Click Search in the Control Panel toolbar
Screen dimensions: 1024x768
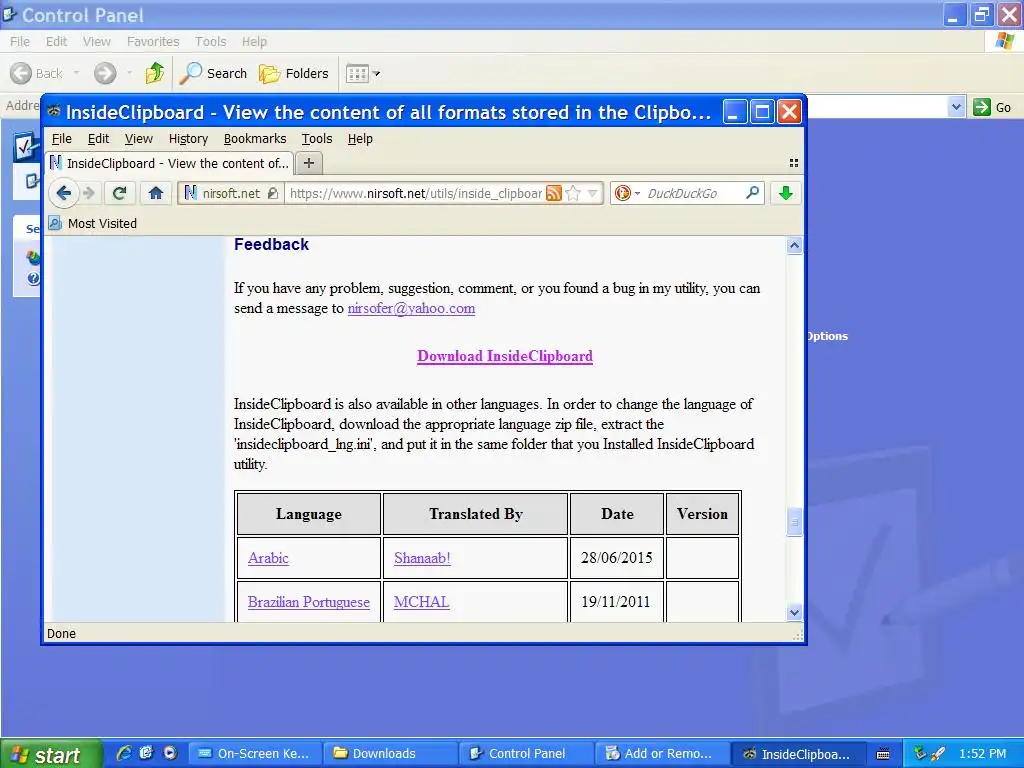tap(213, 73)
